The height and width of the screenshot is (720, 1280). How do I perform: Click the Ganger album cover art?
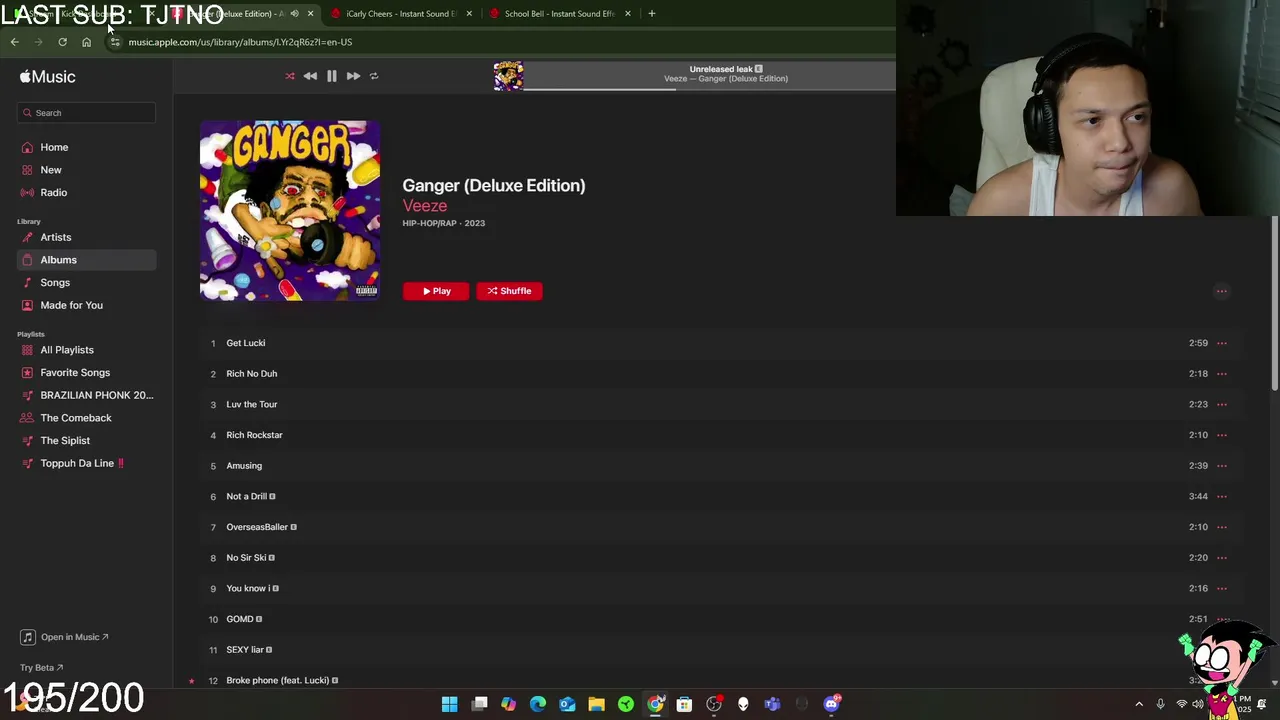290,211
